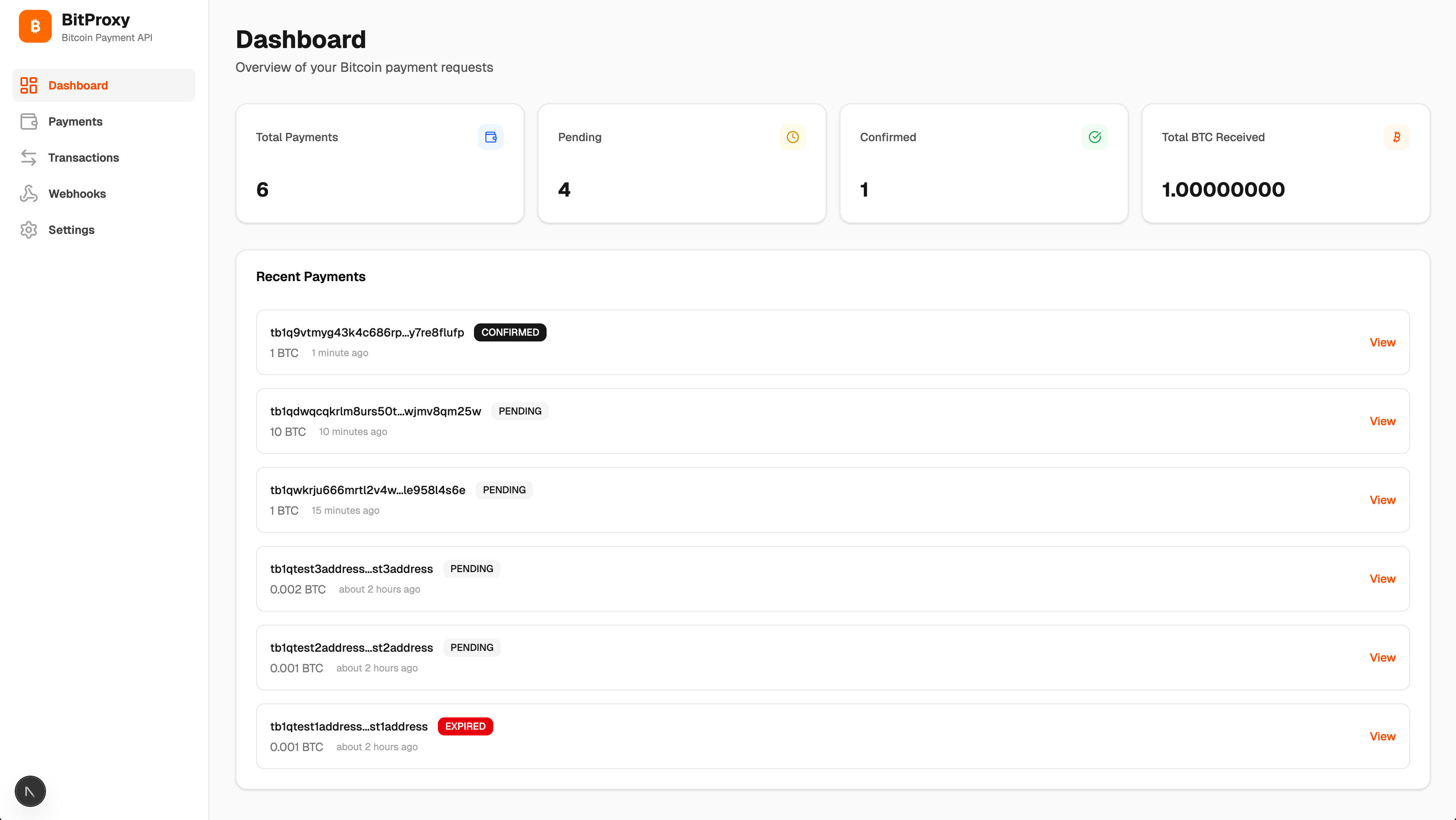Open the round dev tools button bottom-left
Image resolution: width=1456 pixels, height=820 pixels.
coord(30,791)
